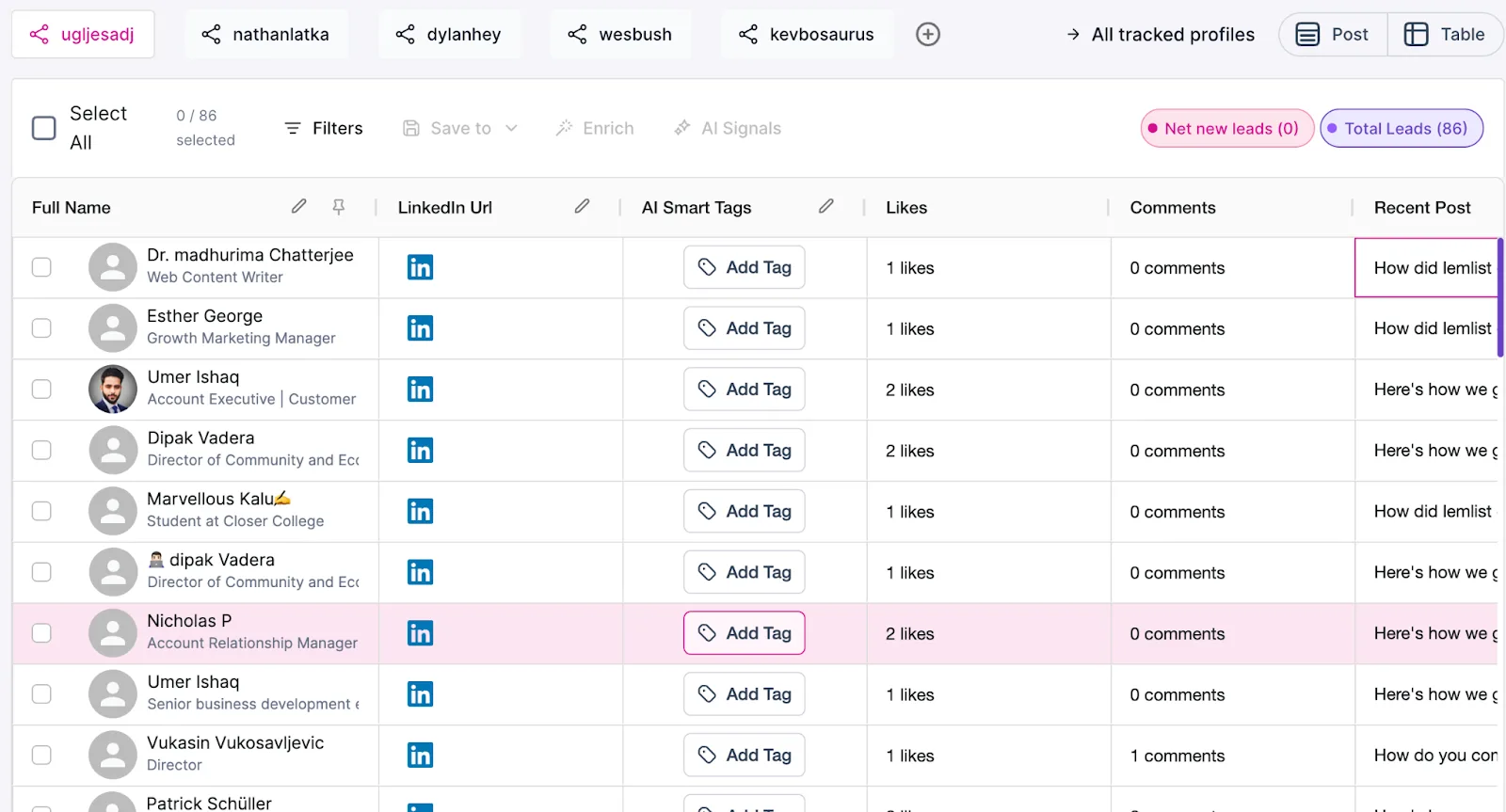Select Dr. madhurima Chatterjee row checkbox
Screen dimensions: 1506x812
coord(41,267)
